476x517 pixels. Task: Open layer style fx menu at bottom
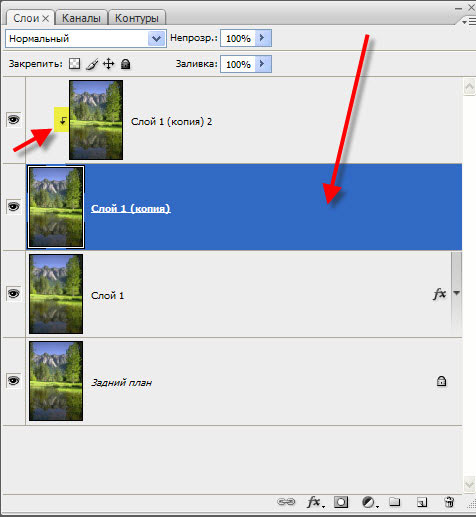[x=315, y=502]
